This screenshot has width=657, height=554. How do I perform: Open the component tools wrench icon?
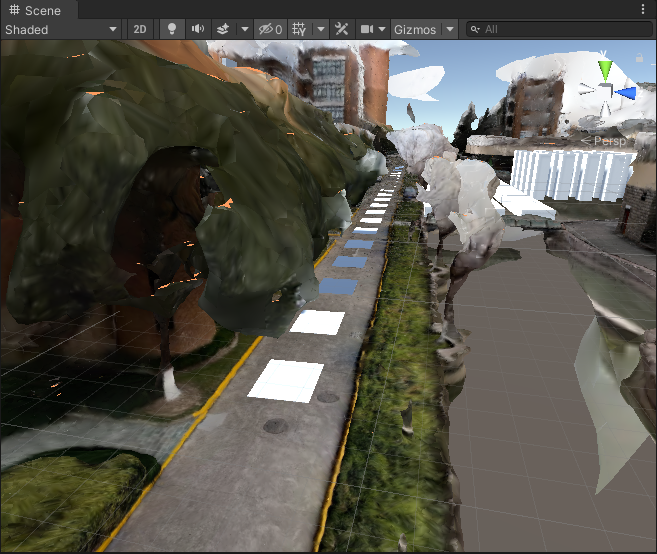pyautogui.click(x=342, y=30)
